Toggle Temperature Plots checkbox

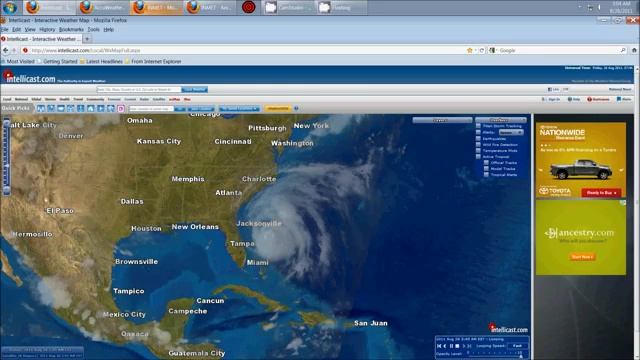478,151
